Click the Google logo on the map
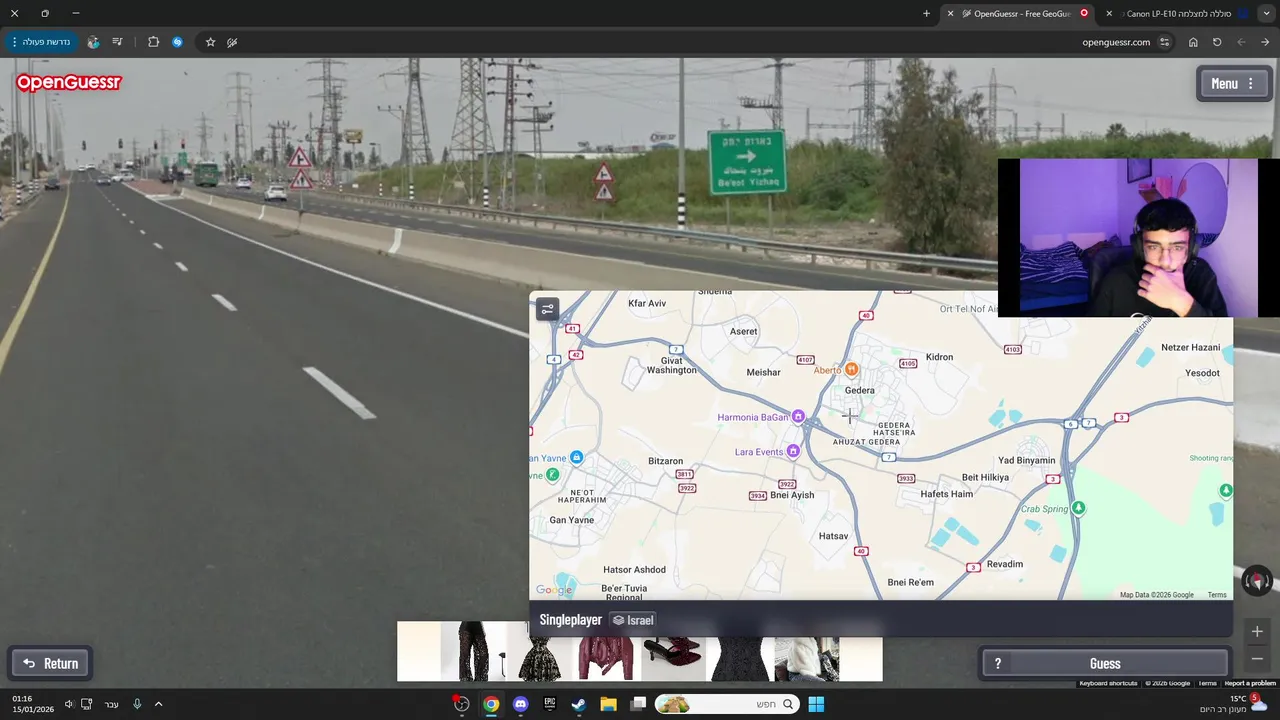The image size is (1280, 720). pos(554,590)
